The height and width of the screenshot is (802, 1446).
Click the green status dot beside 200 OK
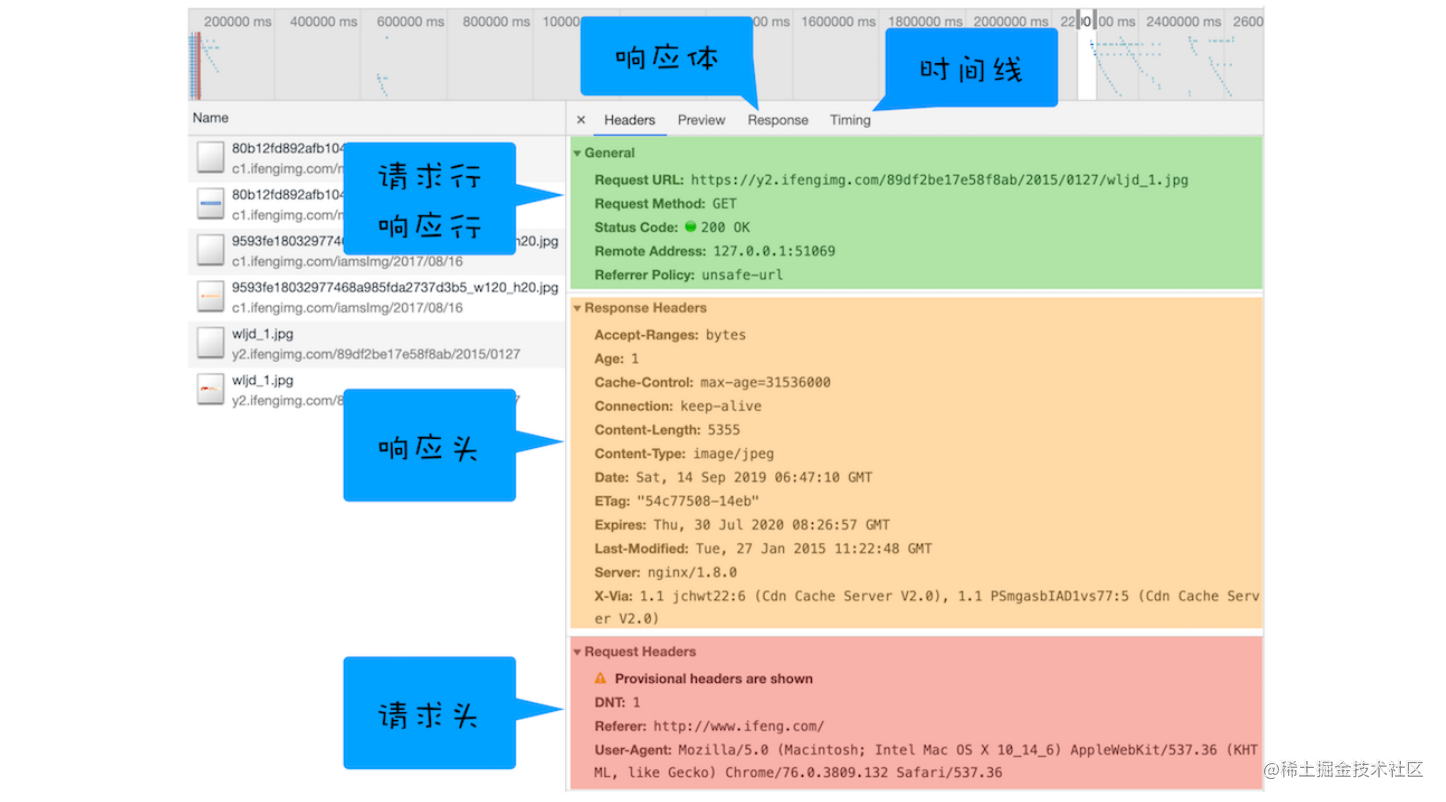690,227
